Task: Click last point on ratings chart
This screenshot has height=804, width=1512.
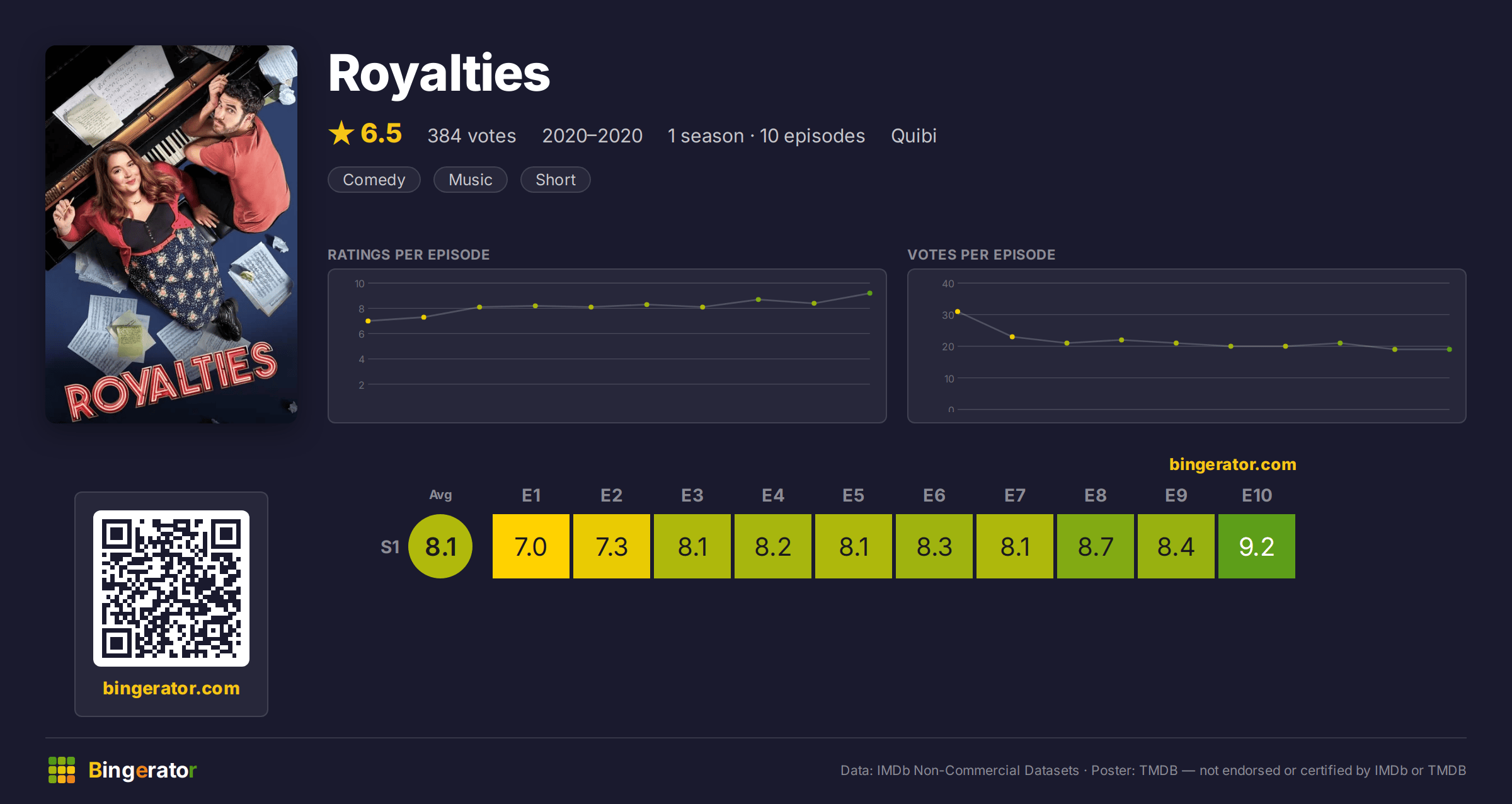Action: pyautogui.click(x=869, y=294)
